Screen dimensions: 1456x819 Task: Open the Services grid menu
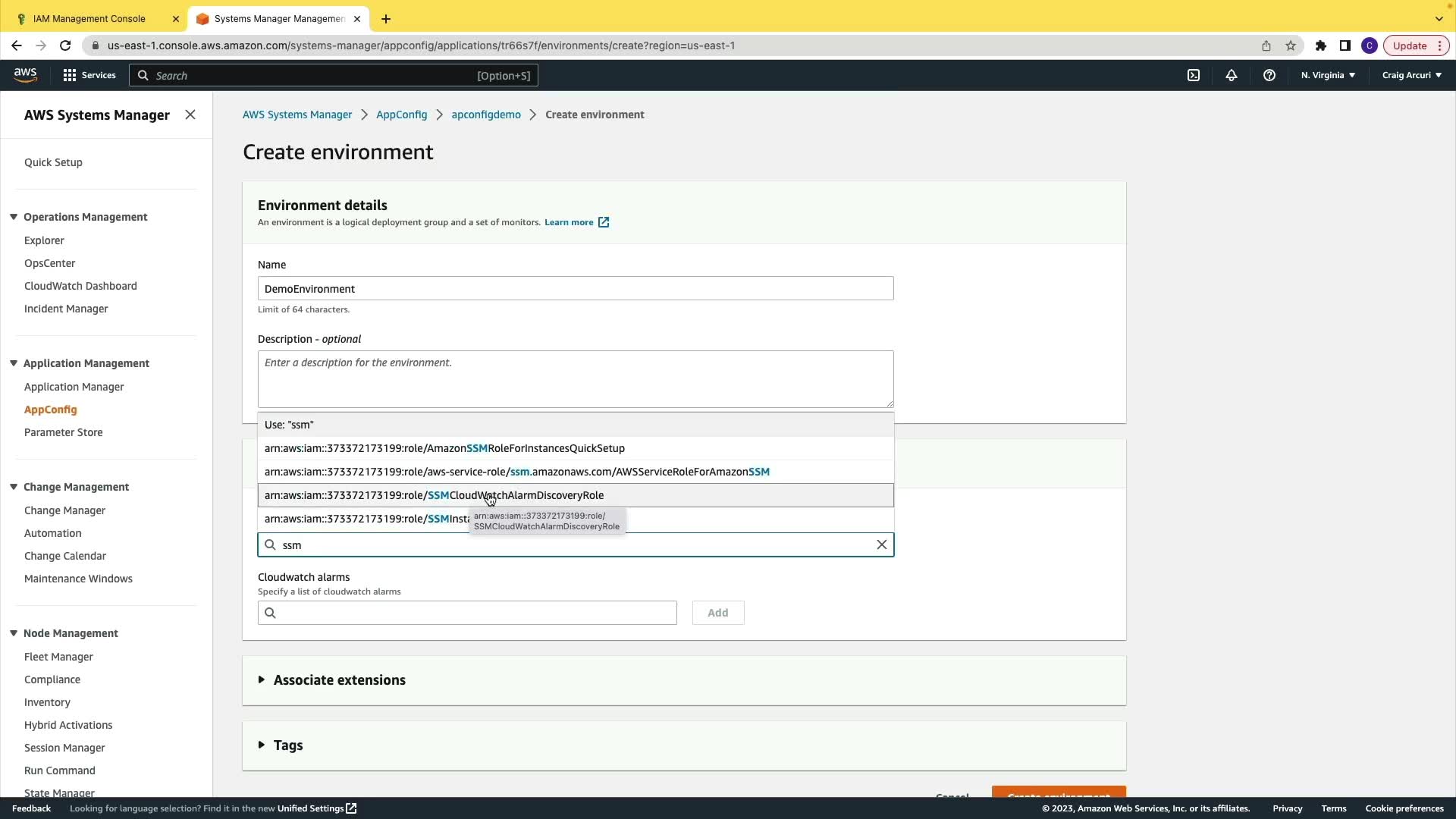point(89,75)
